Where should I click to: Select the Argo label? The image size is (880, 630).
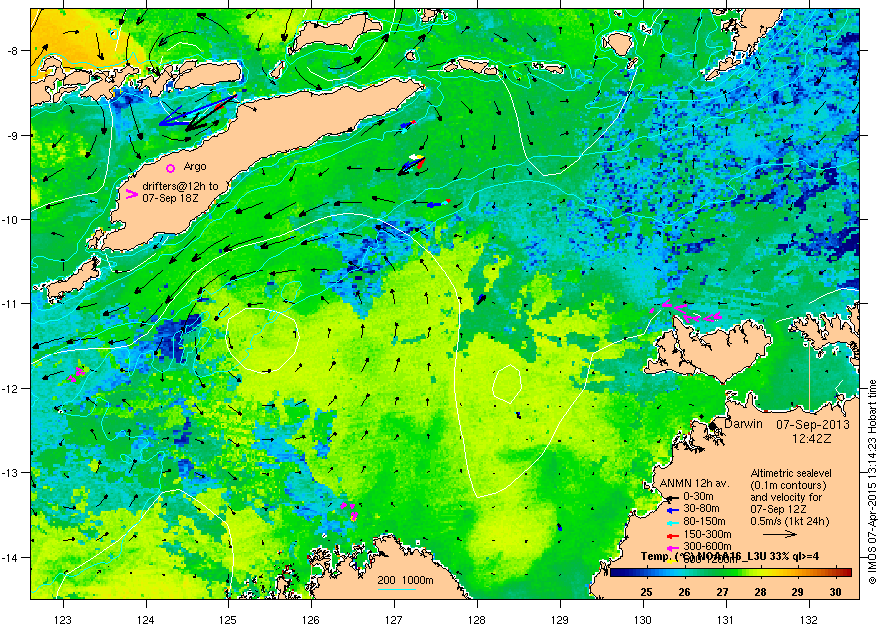coord(195,167)
